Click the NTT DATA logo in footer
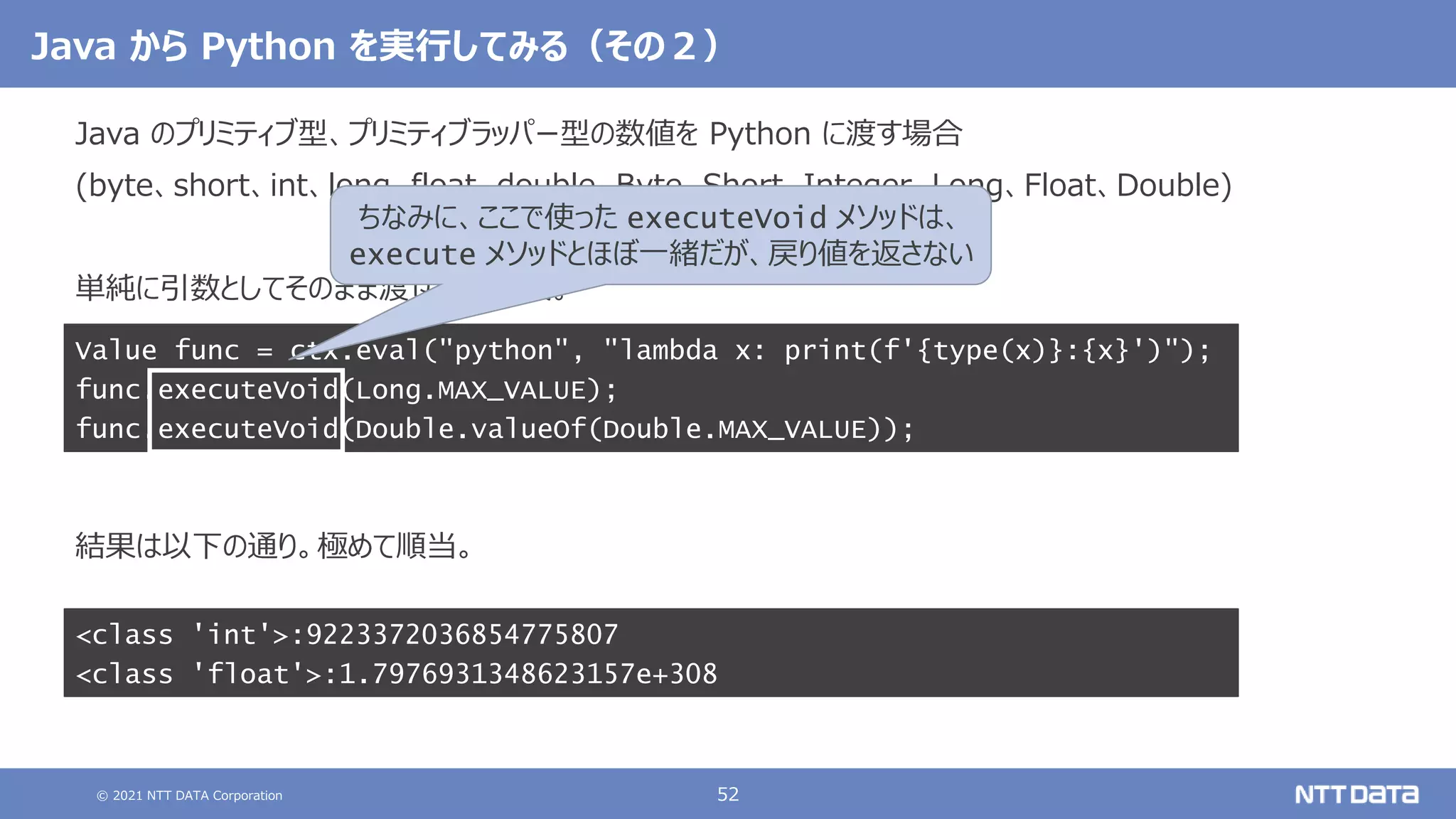 (1356, 794)
